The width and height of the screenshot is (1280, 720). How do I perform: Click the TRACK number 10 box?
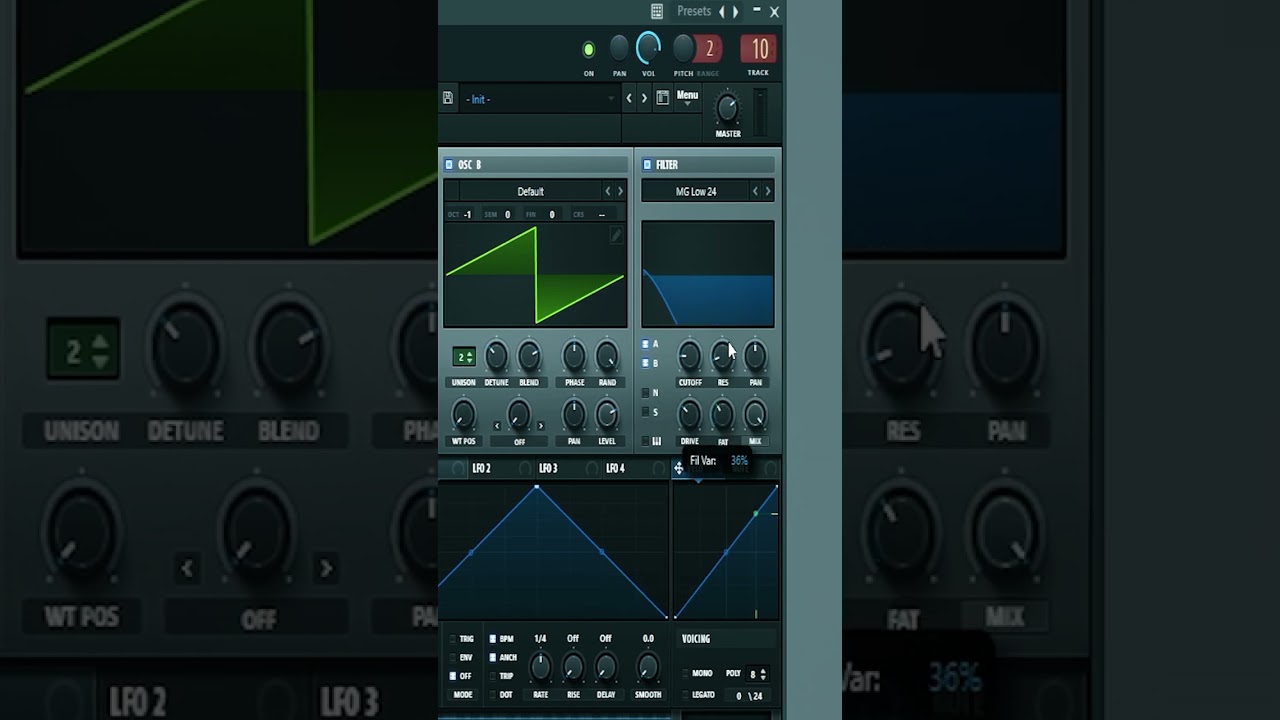(x=759, y=48)
